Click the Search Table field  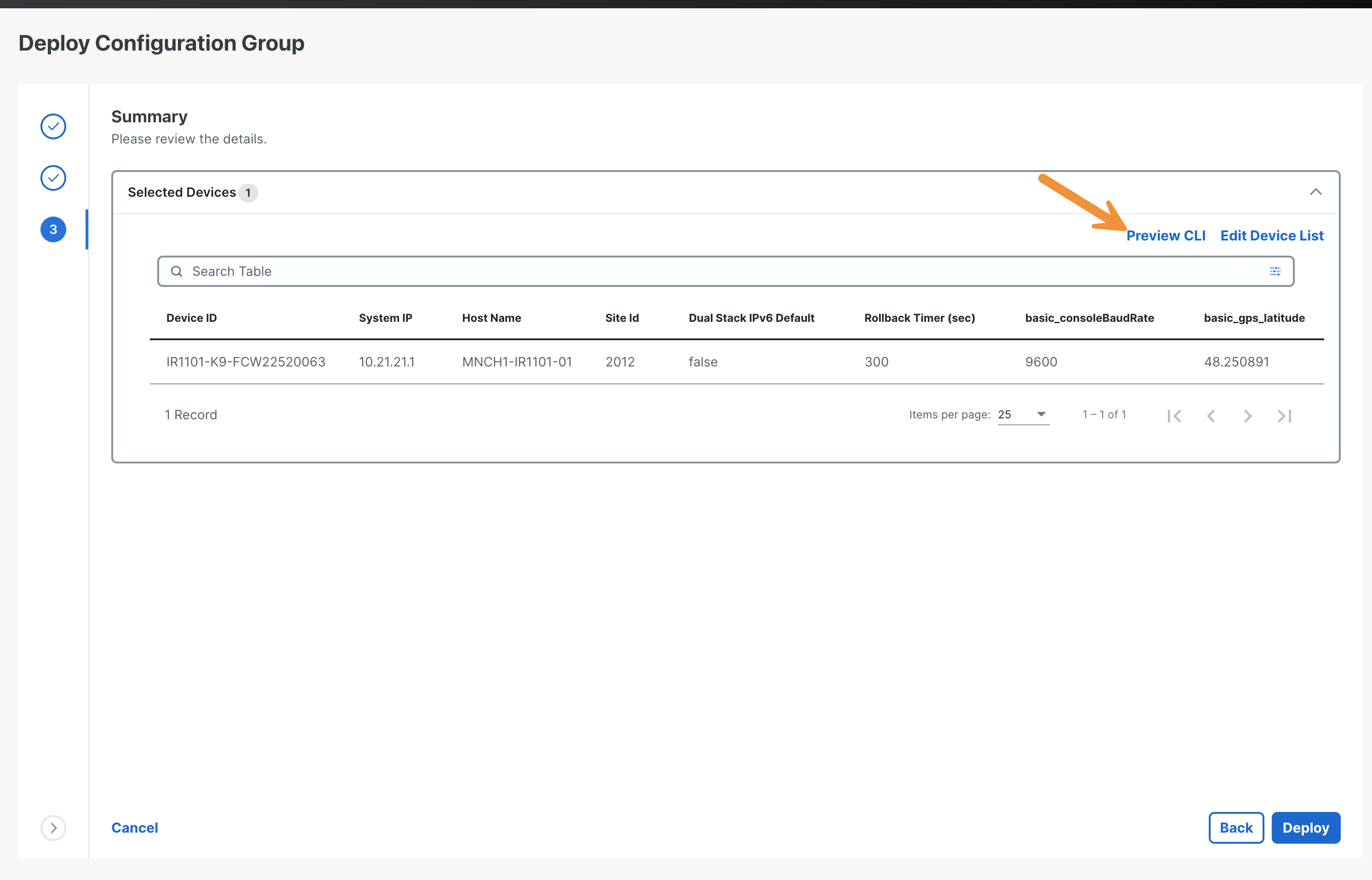point(725,271)
